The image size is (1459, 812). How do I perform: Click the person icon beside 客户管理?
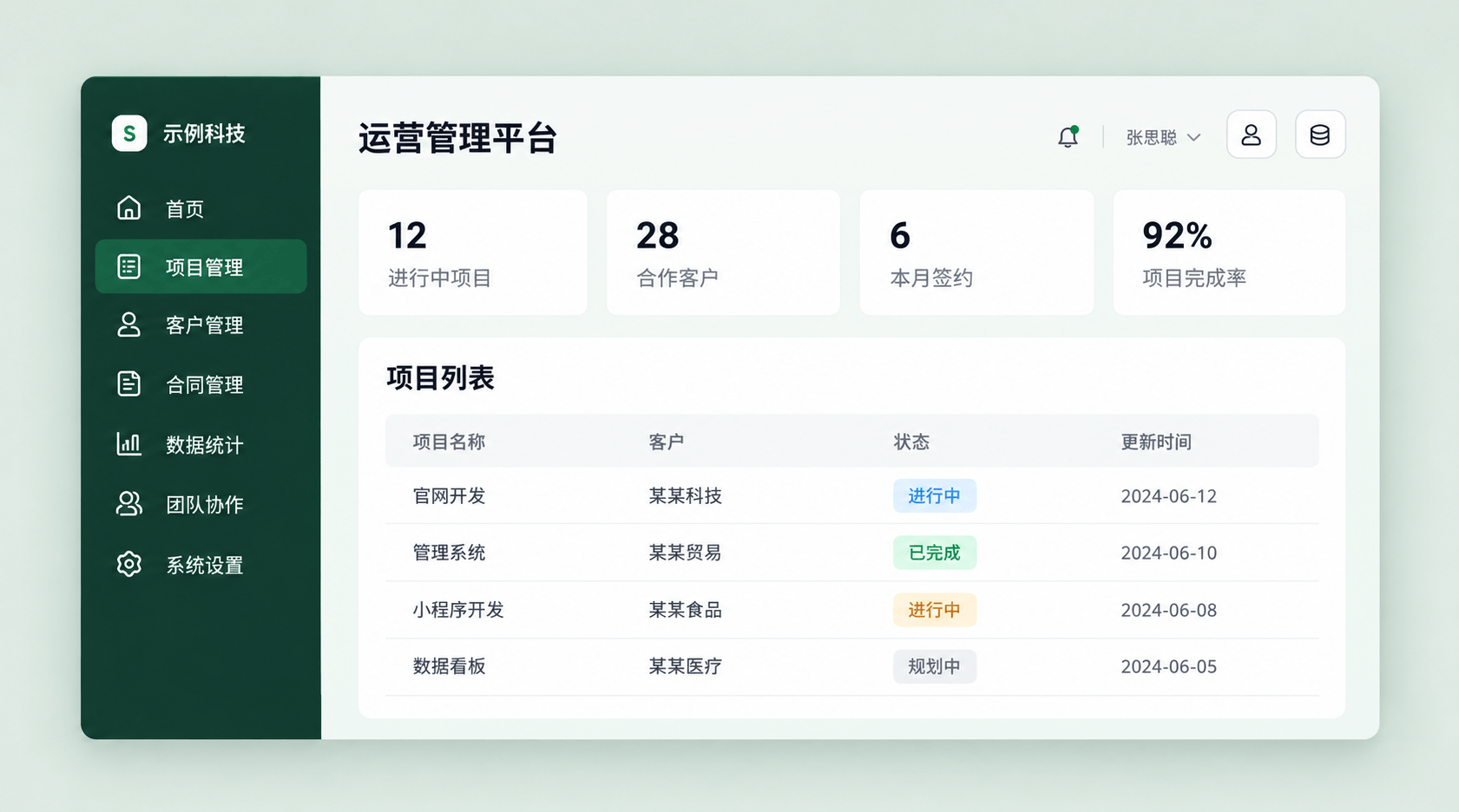click(128, 324)
